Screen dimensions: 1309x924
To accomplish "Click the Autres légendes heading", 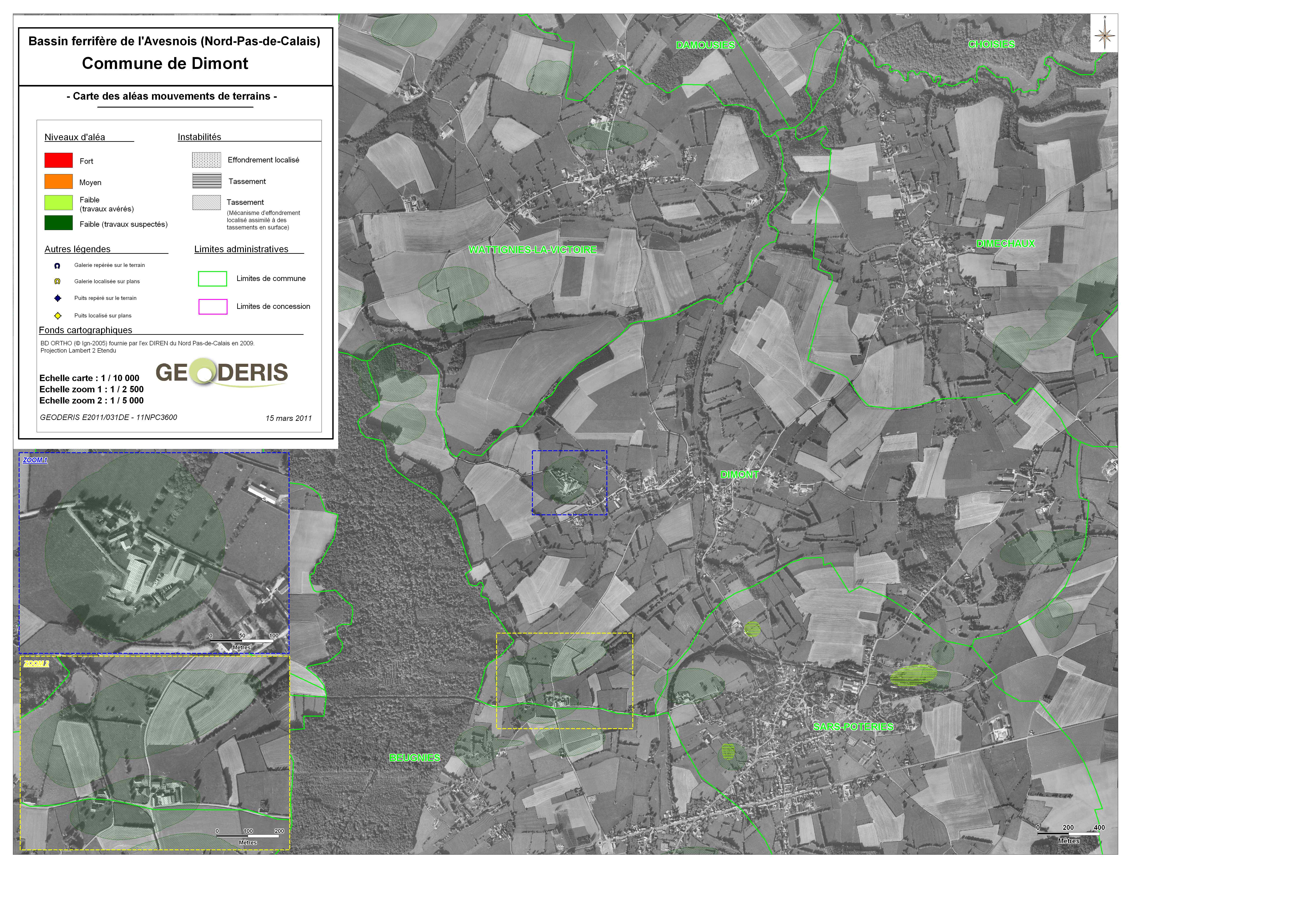I will 78,249.
